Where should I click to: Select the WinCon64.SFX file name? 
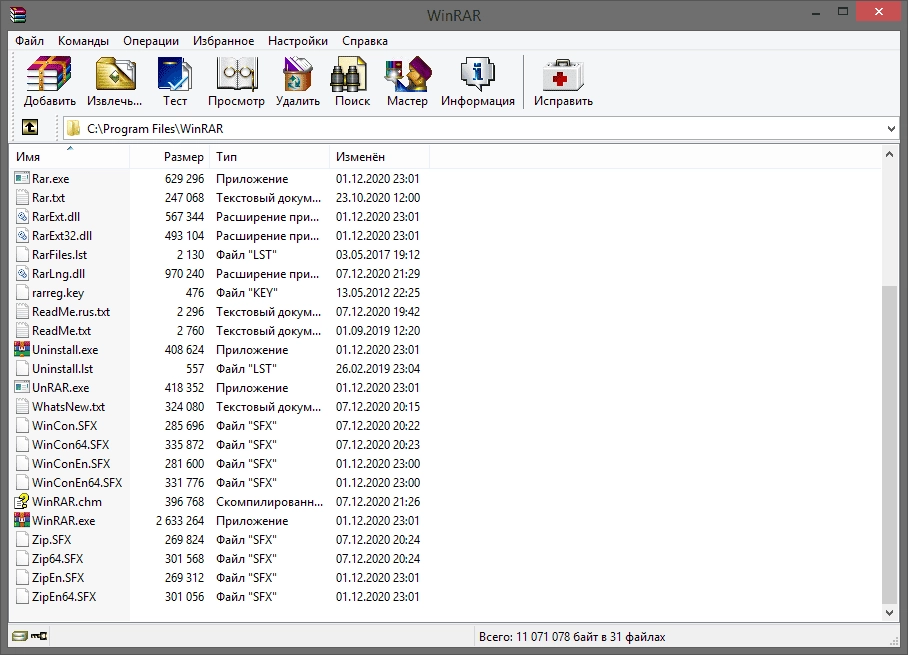click(71, 445)
